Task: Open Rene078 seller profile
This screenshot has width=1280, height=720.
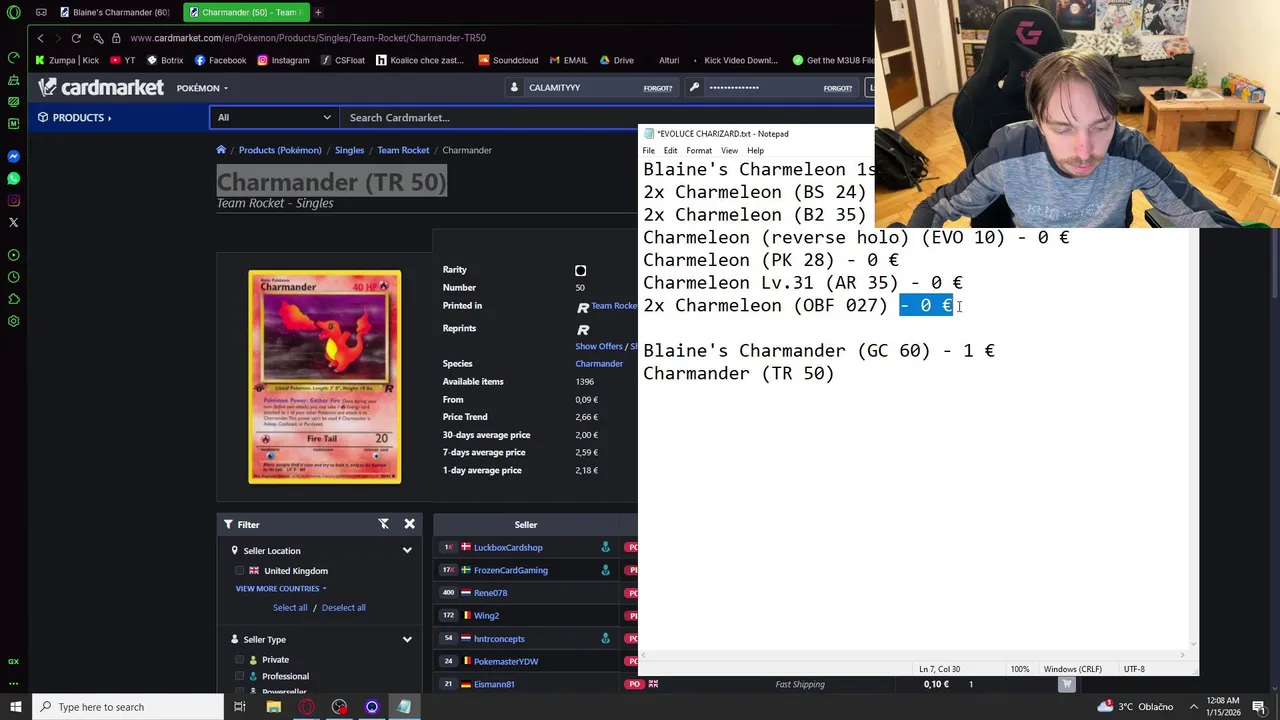Action: pos(490,593)
